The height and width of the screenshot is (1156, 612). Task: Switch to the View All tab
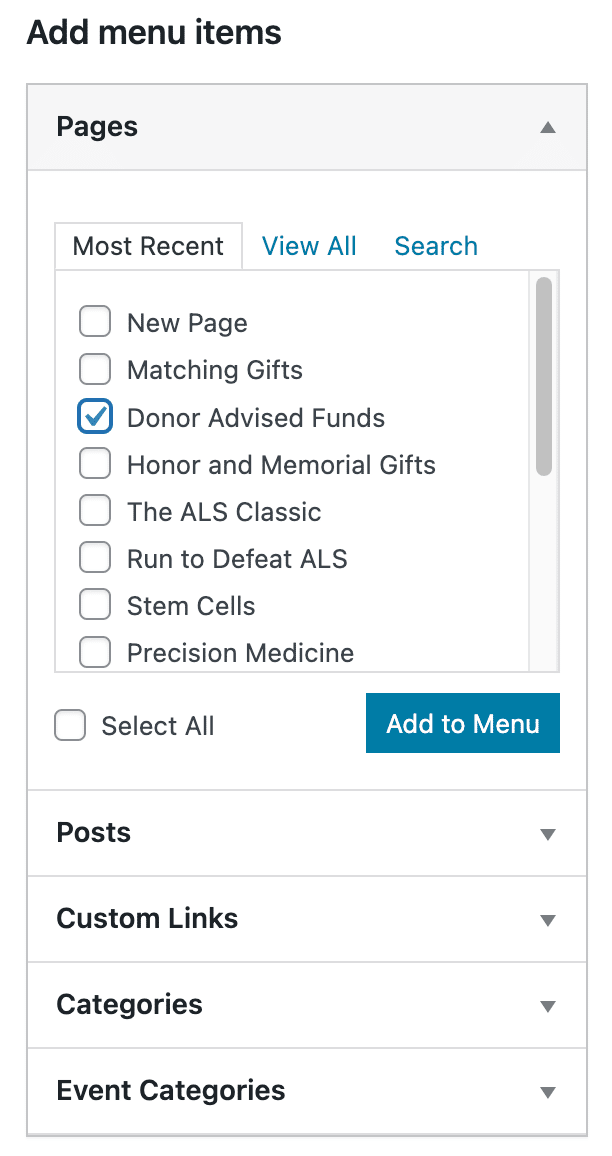pyautogui.click(x=309, y=246)
